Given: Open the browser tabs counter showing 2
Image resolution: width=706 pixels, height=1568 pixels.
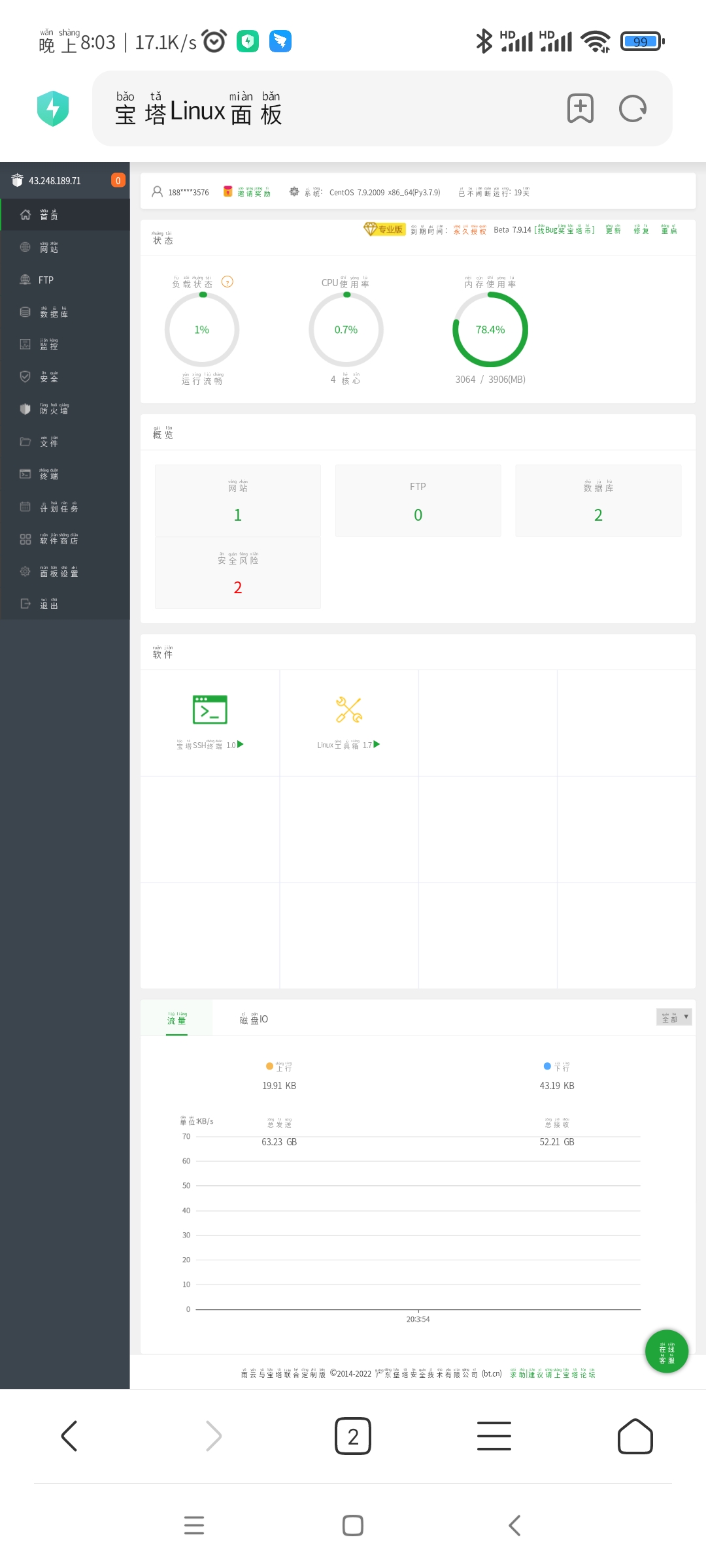Looking at the screenshot, I should 353,1436.
